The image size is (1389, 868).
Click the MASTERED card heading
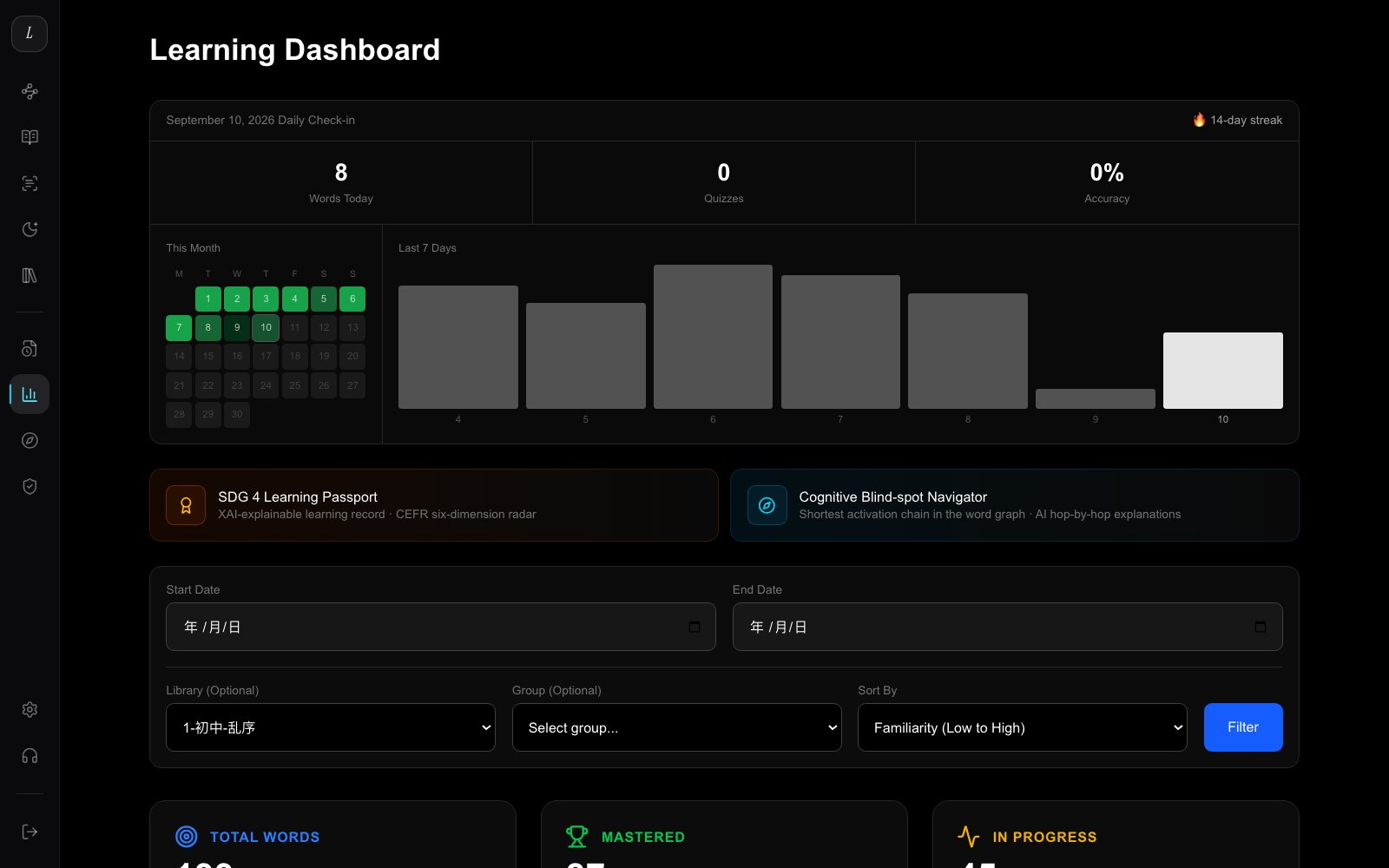[x=643, y=837]
